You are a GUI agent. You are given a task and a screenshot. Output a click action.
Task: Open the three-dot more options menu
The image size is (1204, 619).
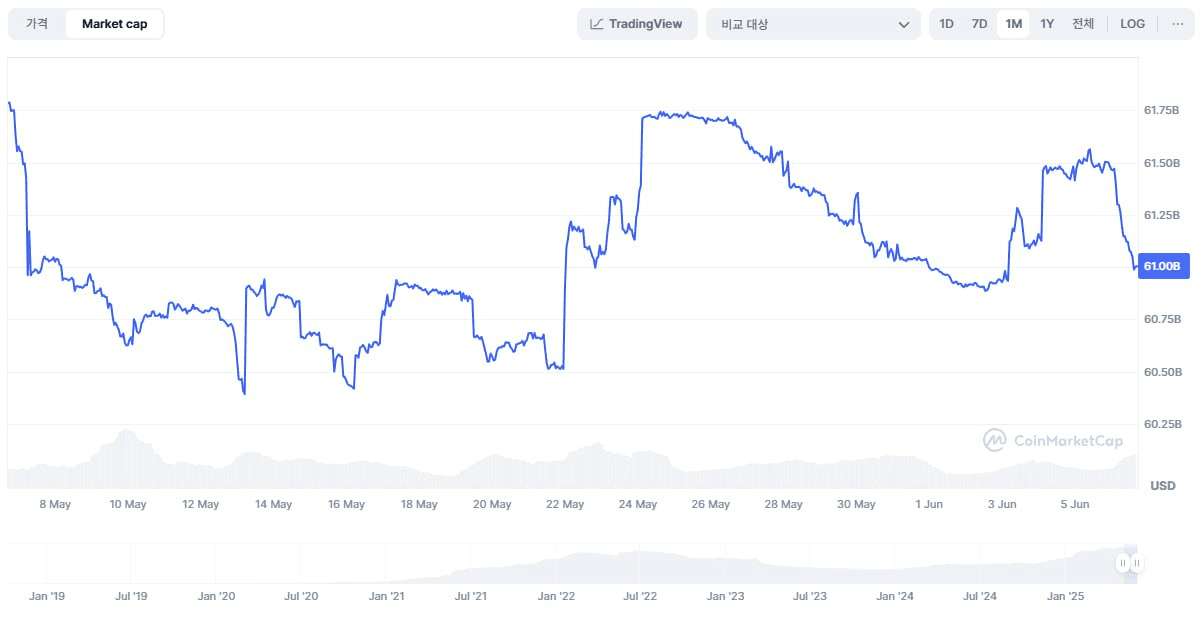[1177, 24]
